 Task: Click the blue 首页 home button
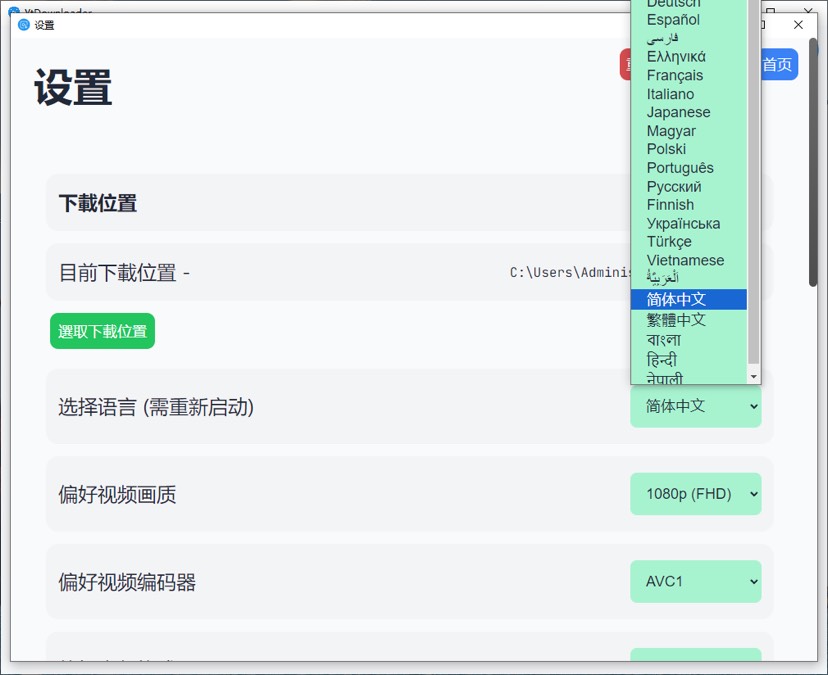779,64
